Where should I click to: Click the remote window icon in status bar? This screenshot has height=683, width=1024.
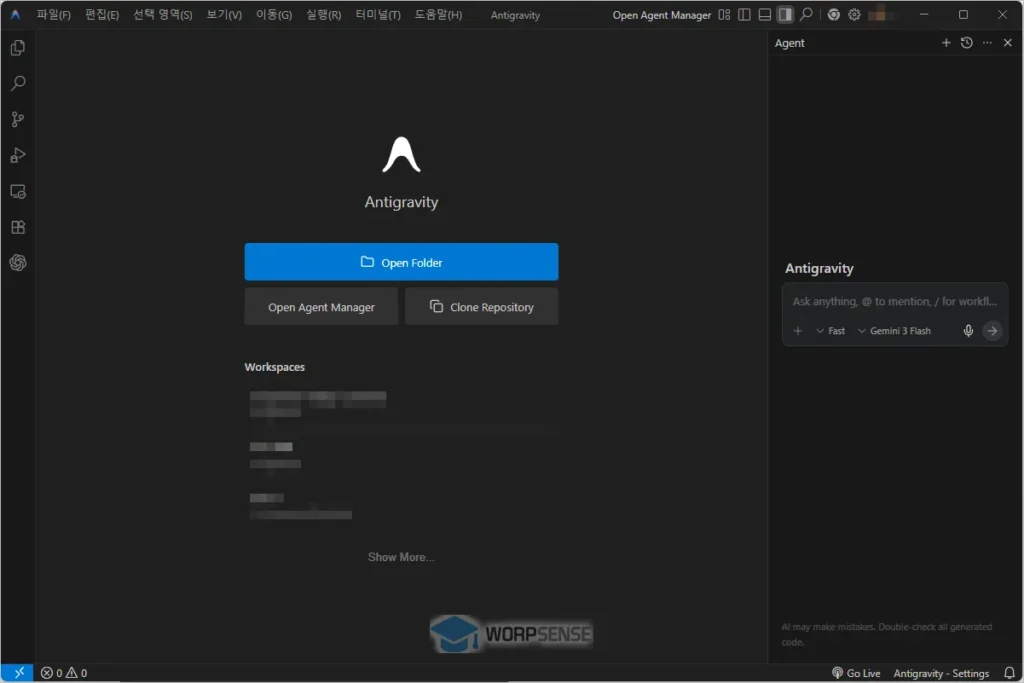click(18, 673)
